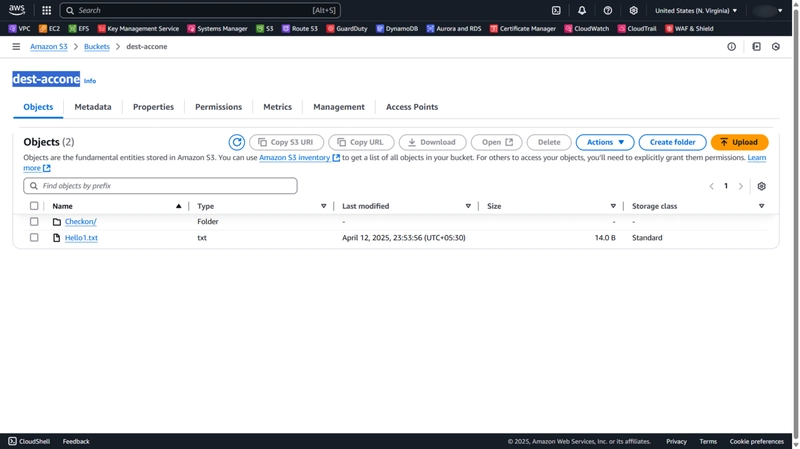This screenshot has height=449, width=800.
Task: Open the Checkon/ folder link
Action: pyautogui.click(x=81, y=221)
